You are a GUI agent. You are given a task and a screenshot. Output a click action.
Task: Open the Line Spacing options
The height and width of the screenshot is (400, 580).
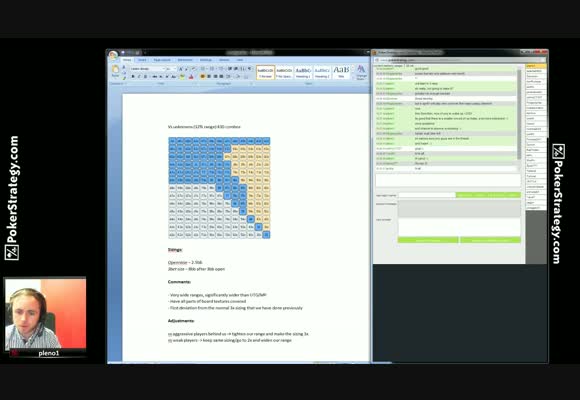pos(229,77)
